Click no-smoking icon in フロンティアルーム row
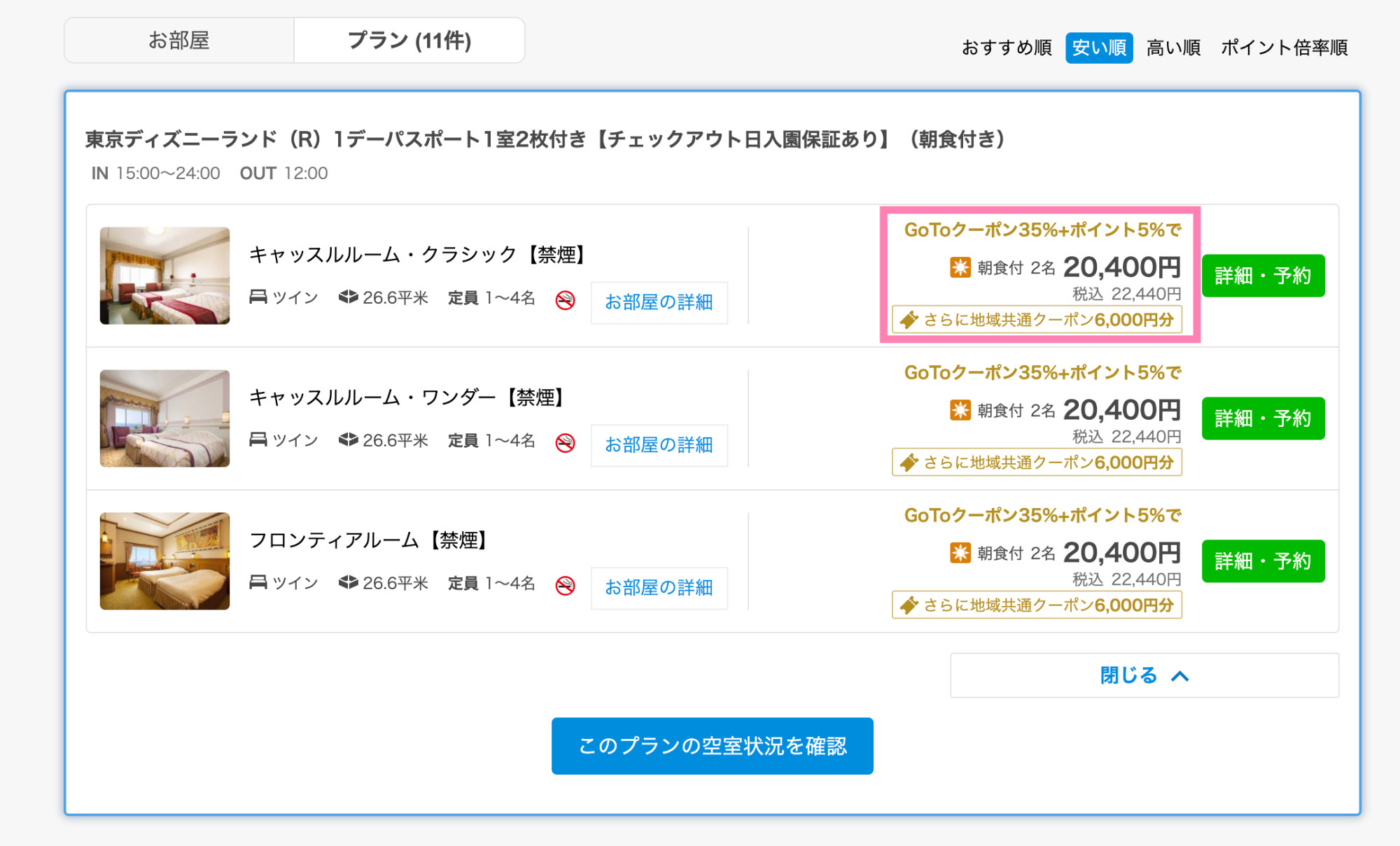The width and height of the screenshot is (1400, 846). [566, 586]
